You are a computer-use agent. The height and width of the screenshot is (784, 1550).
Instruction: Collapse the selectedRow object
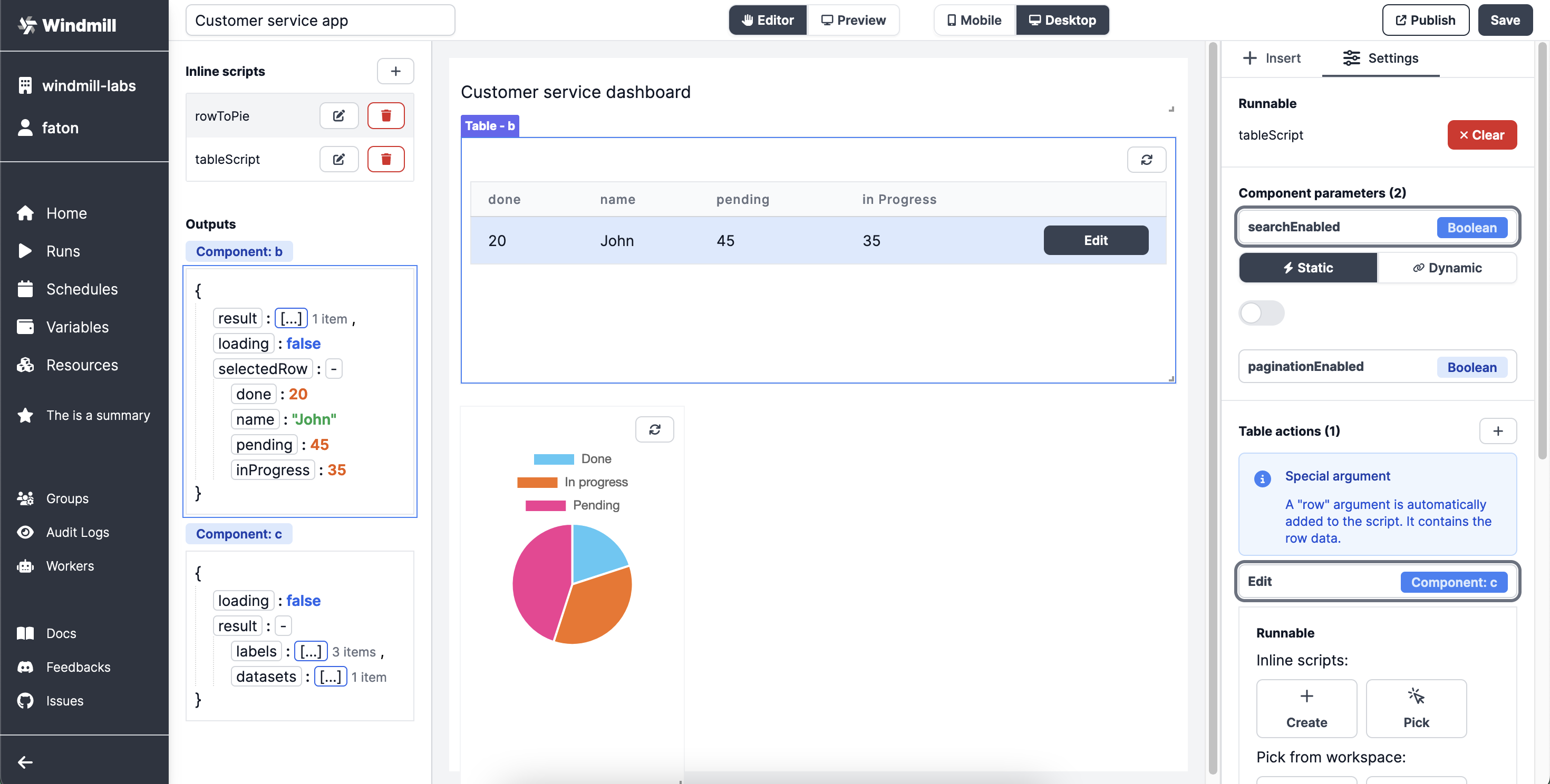tap(334, 368)
